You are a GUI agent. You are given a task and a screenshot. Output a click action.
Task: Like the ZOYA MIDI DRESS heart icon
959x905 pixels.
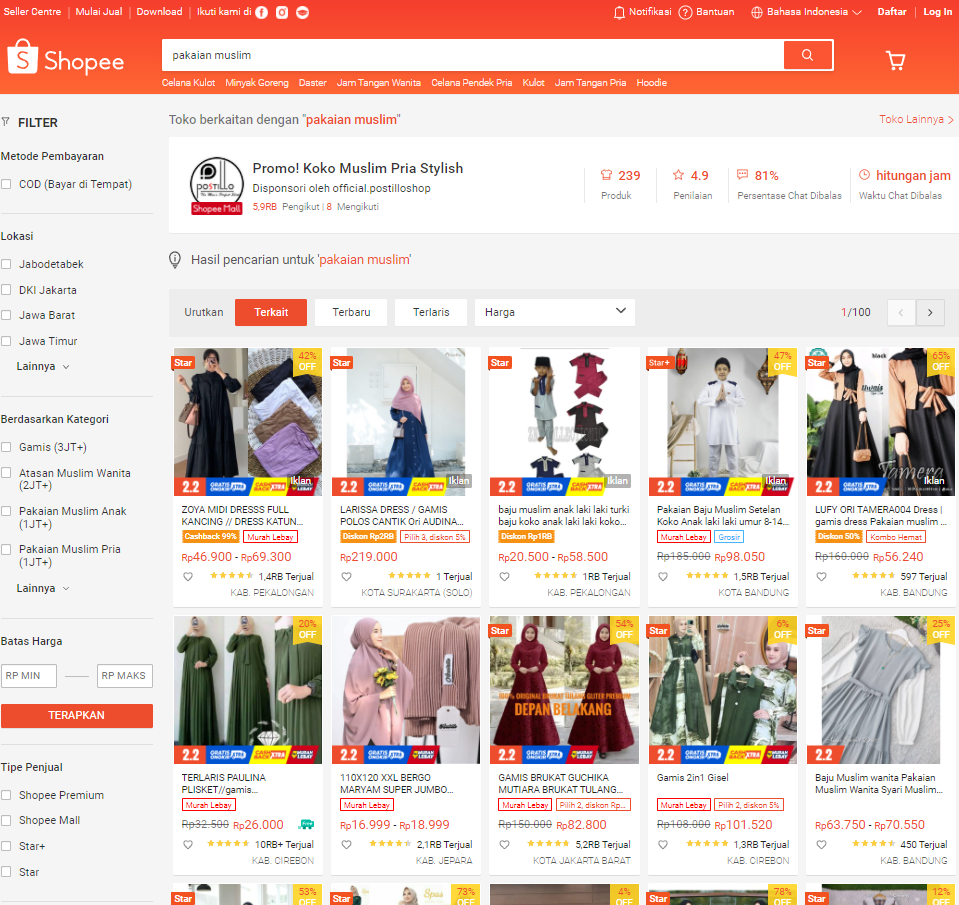point(188,576)
